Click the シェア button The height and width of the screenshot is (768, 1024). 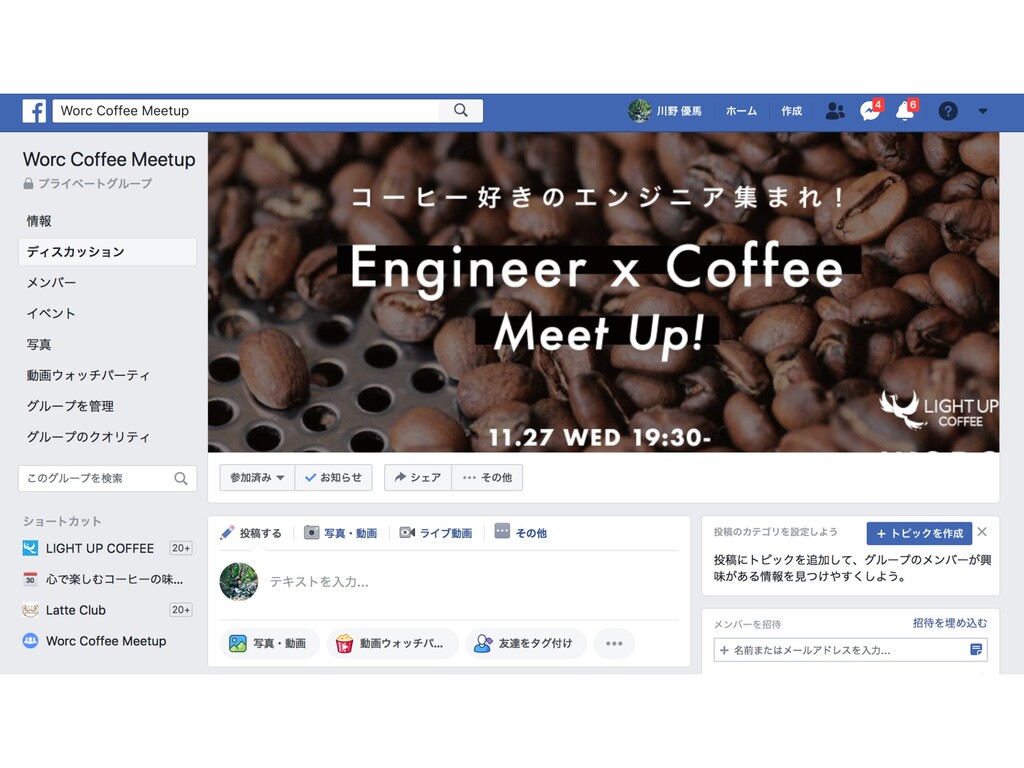(418, 477)
